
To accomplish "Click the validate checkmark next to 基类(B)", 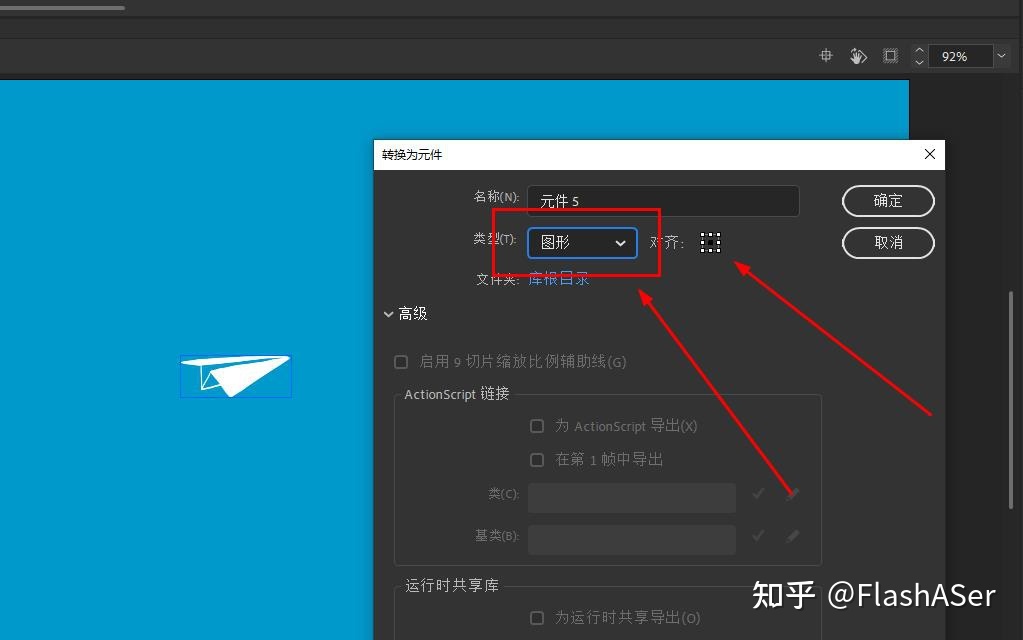I will [758, 536].
